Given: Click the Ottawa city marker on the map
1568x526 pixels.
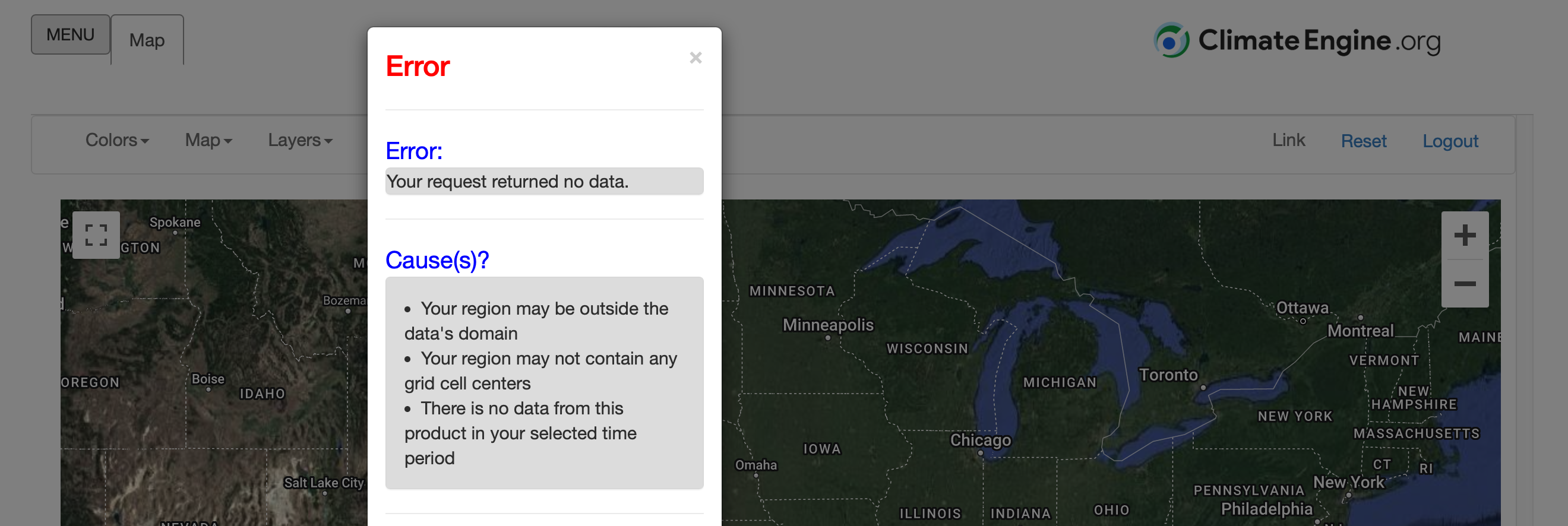Looking at the screenshot, I should click(x=1303, y=321).
